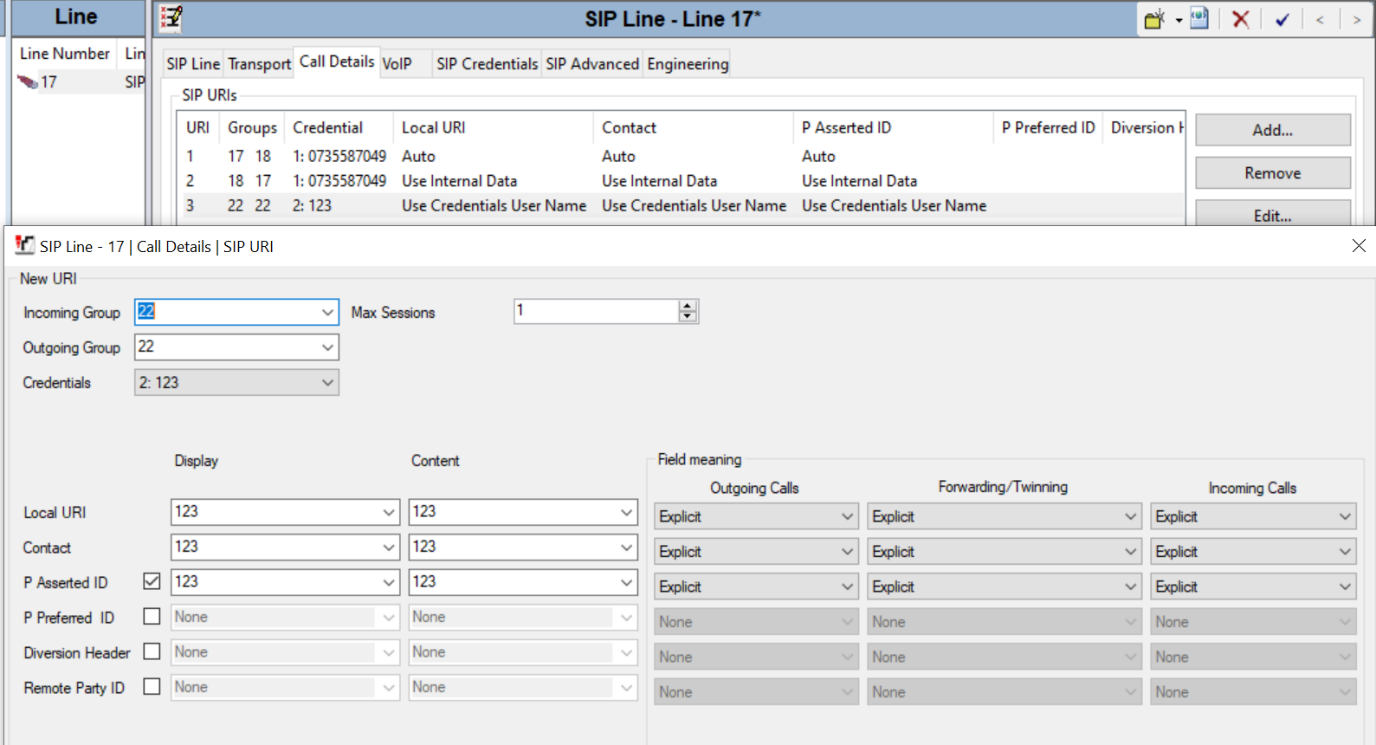Click the Line Number column header
This screenshot has width=1376, height=745.
click(65, 54)
